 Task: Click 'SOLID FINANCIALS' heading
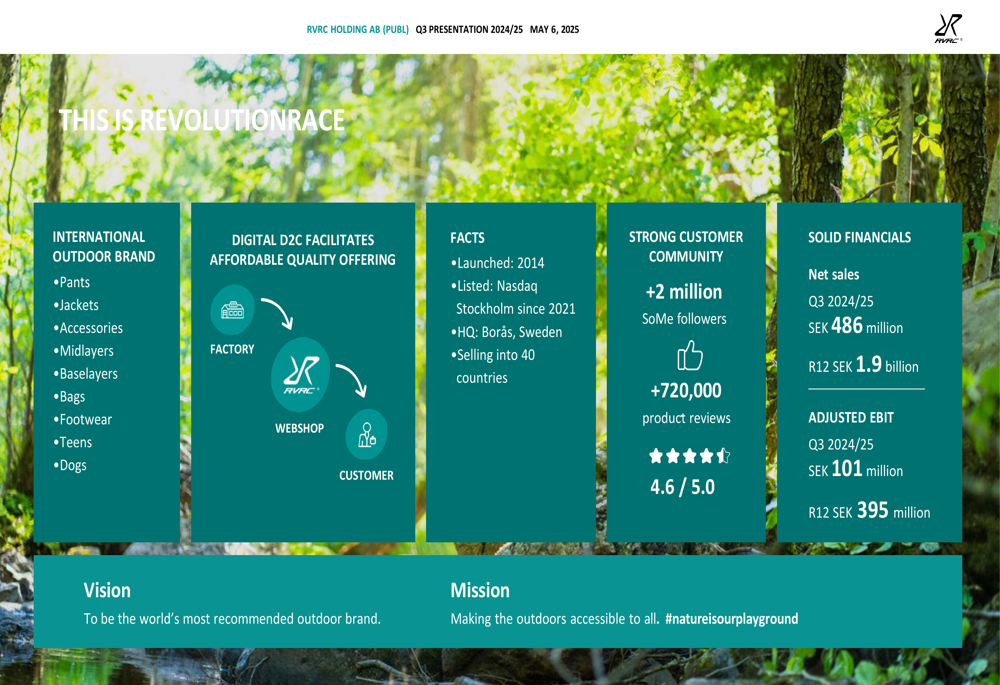tap(860, 238)
